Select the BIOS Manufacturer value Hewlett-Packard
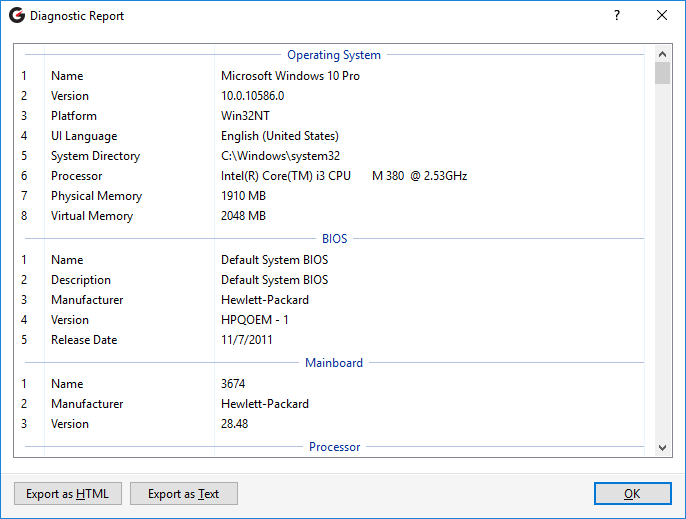The width and height of the screenshot is (686, 519). click(265, 300)
